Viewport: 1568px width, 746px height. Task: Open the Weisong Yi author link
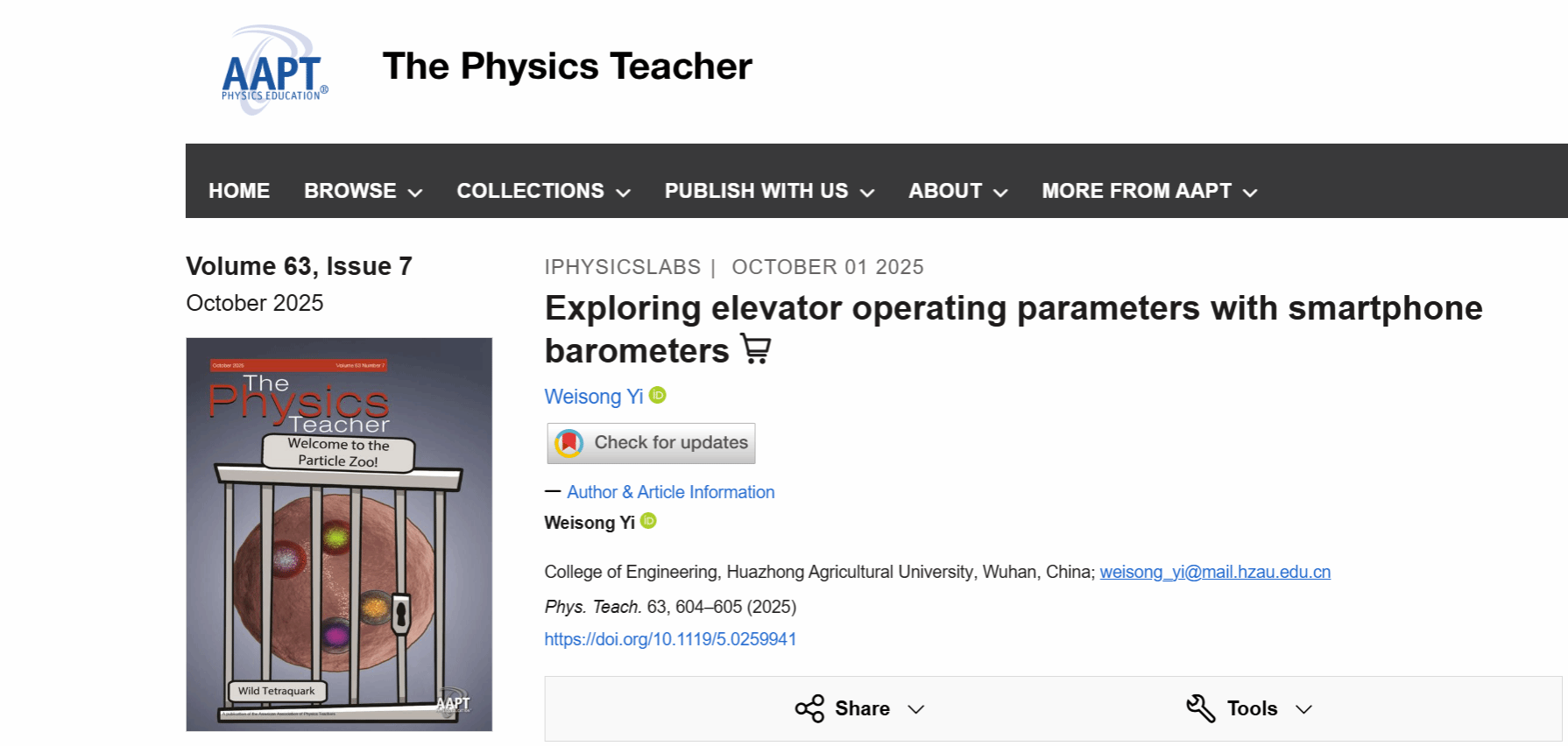pos(593,397)
